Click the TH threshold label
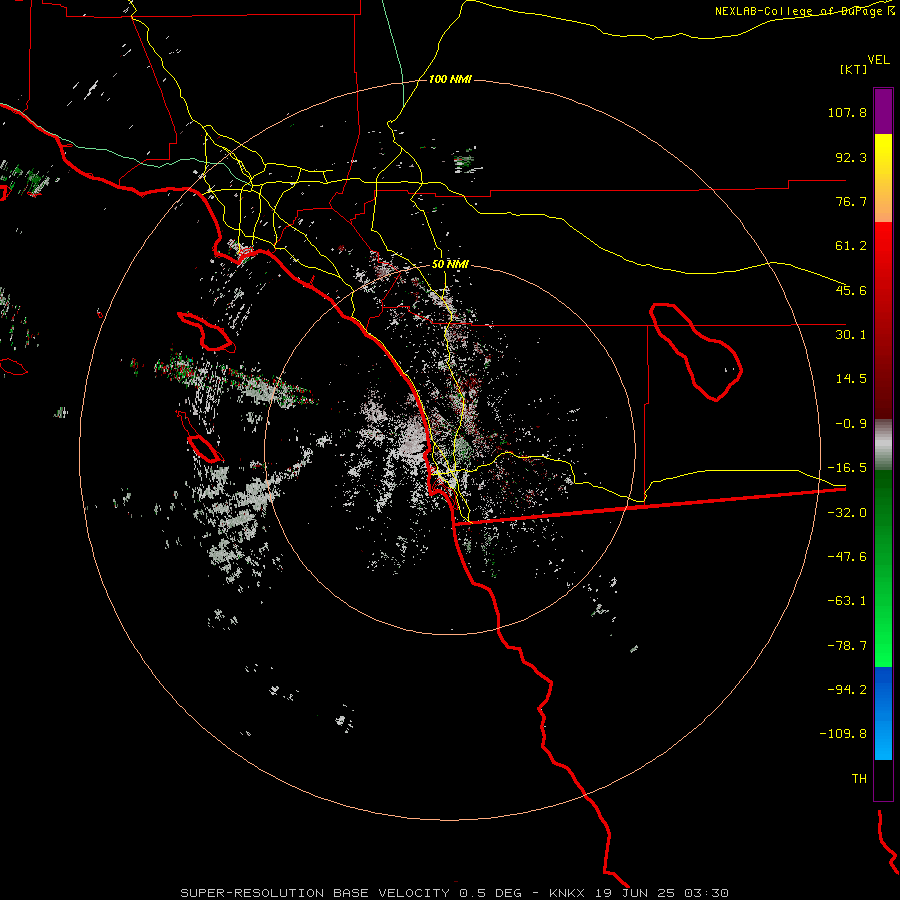Image resolution: width=900 pixels, height=900 pixels. click(x=859, y=778)
